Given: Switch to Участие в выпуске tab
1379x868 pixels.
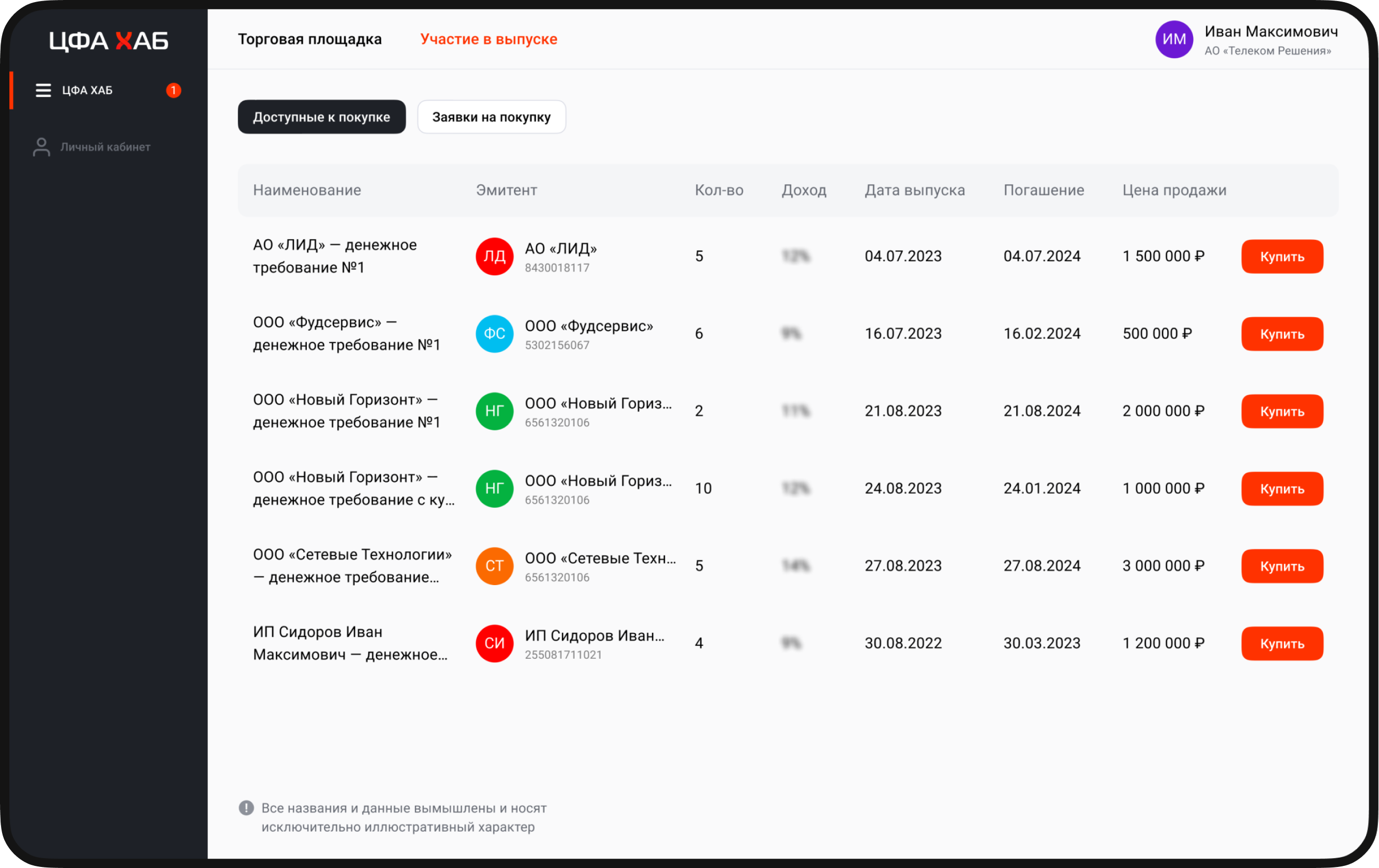Looking at the screenshot, I should tap(489, 39).
